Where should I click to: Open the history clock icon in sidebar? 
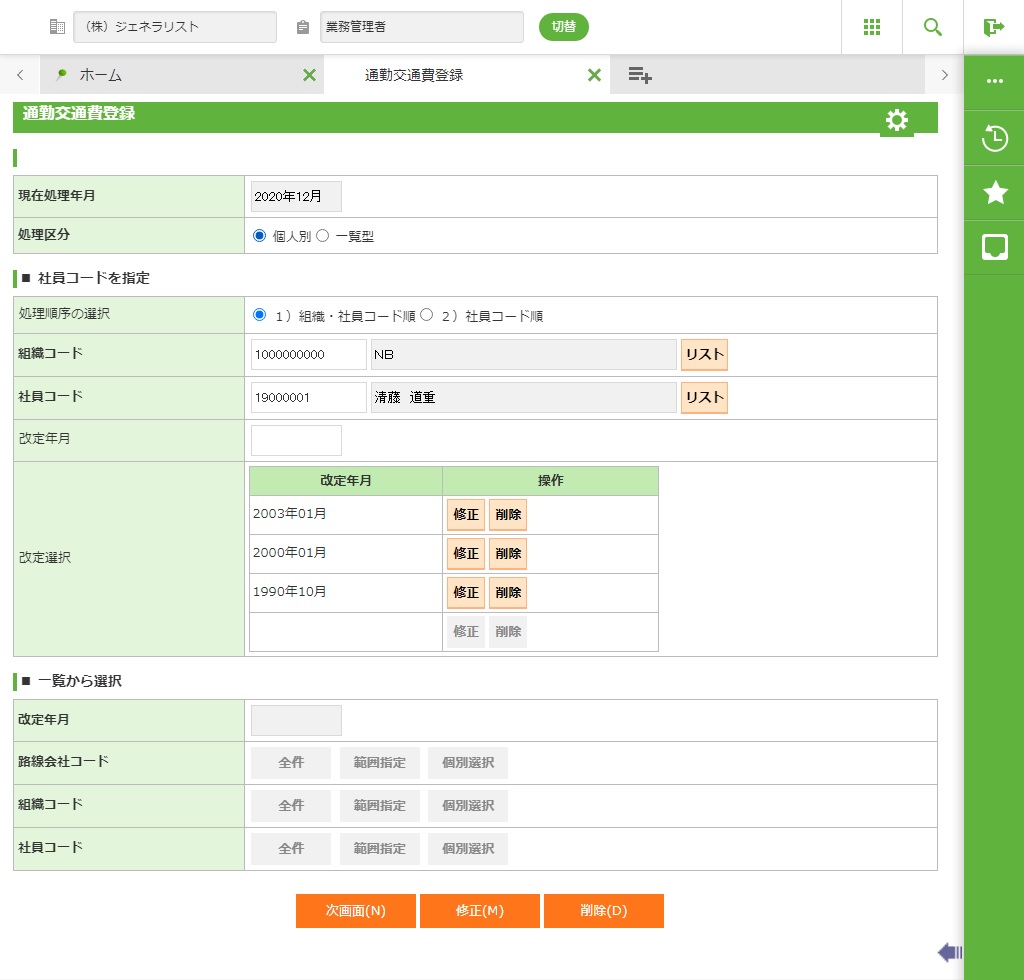(995, 138)
